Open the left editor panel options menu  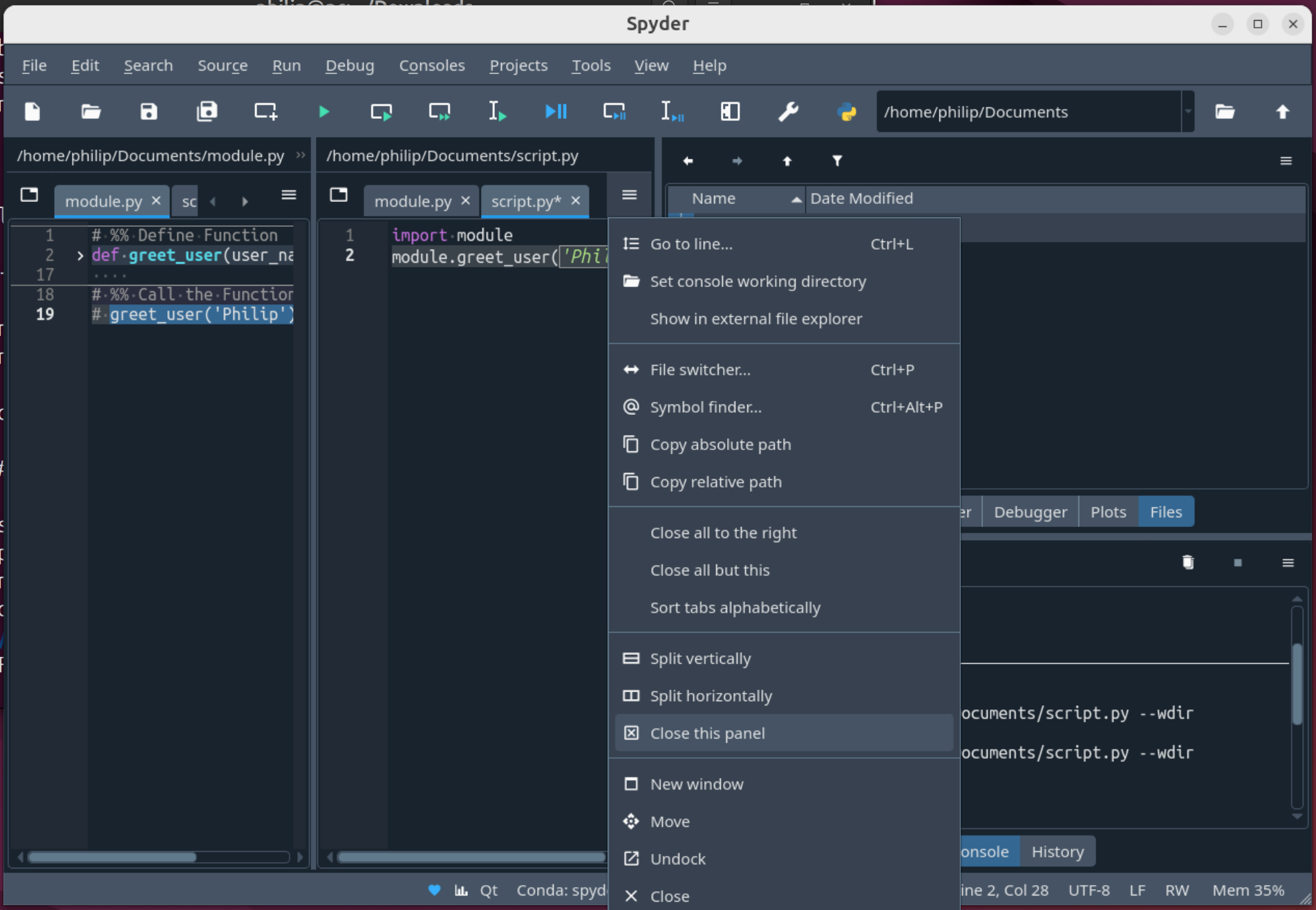pyautogui.click(x=289, y=195)
